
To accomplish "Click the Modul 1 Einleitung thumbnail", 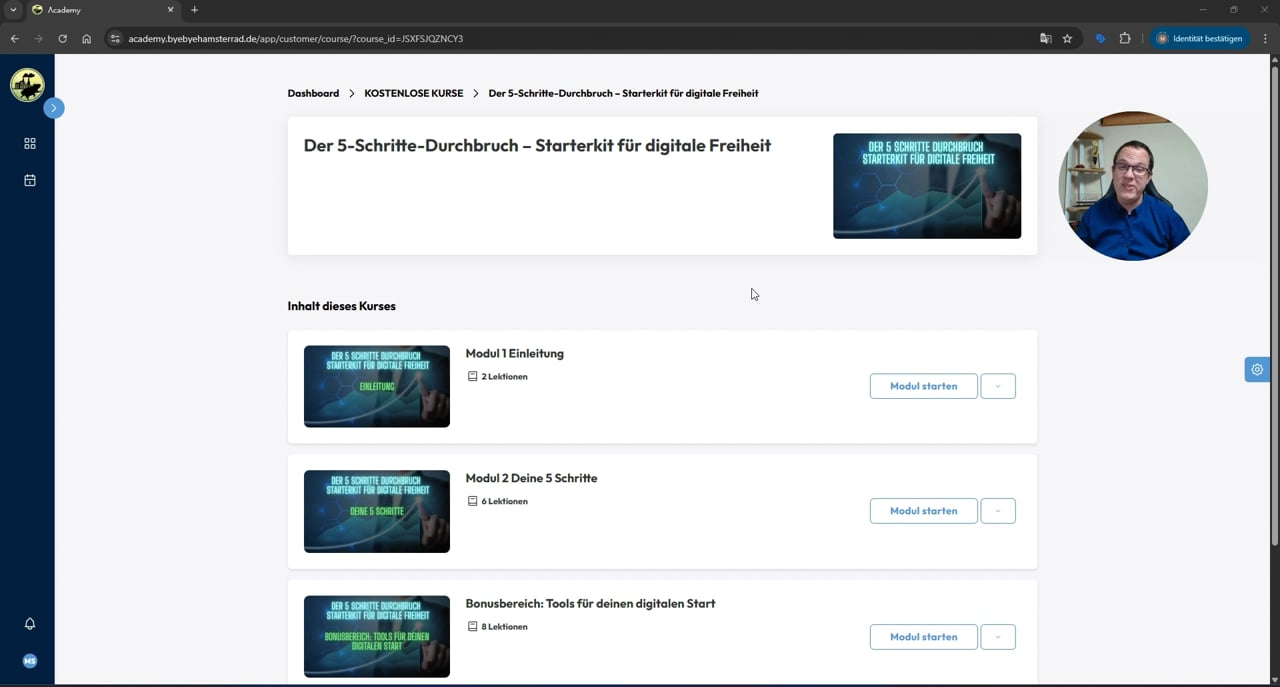I will (377, 386).
